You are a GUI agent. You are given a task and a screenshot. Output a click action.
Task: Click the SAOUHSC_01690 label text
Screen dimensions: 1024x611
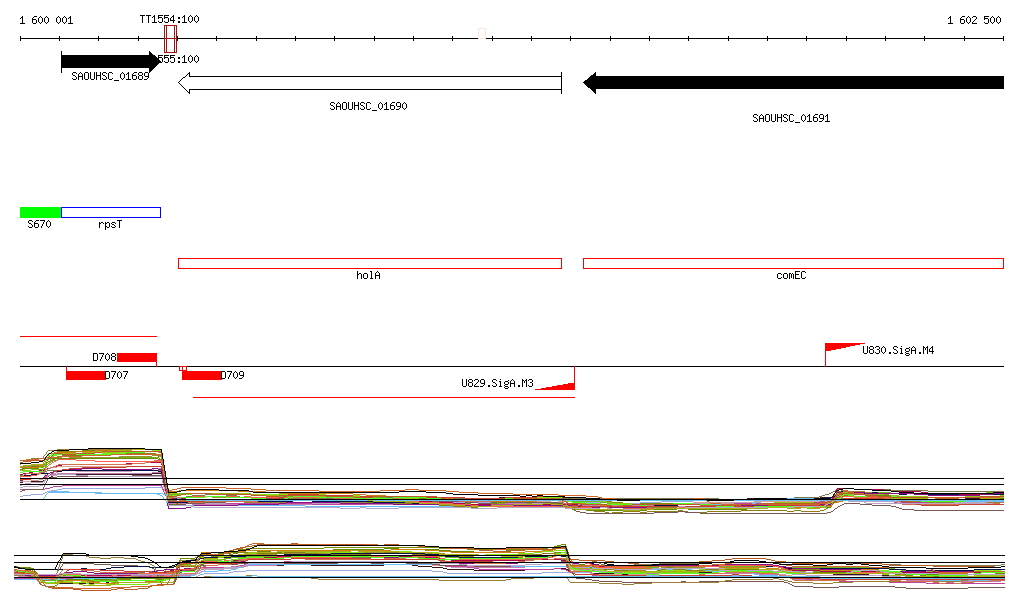coord(368,106)
